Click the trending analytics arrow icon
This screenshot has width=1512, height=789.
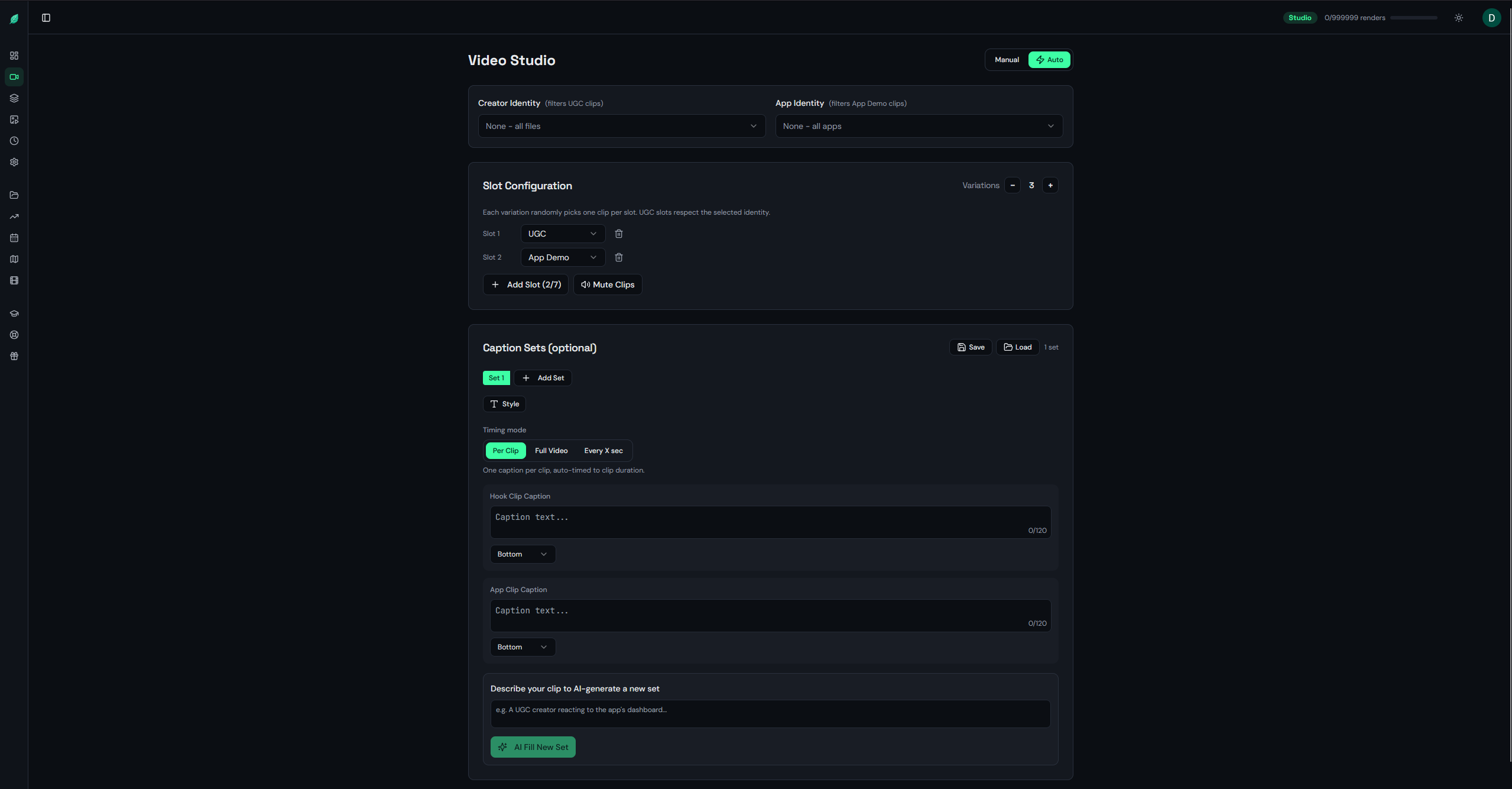pos(14,216)
